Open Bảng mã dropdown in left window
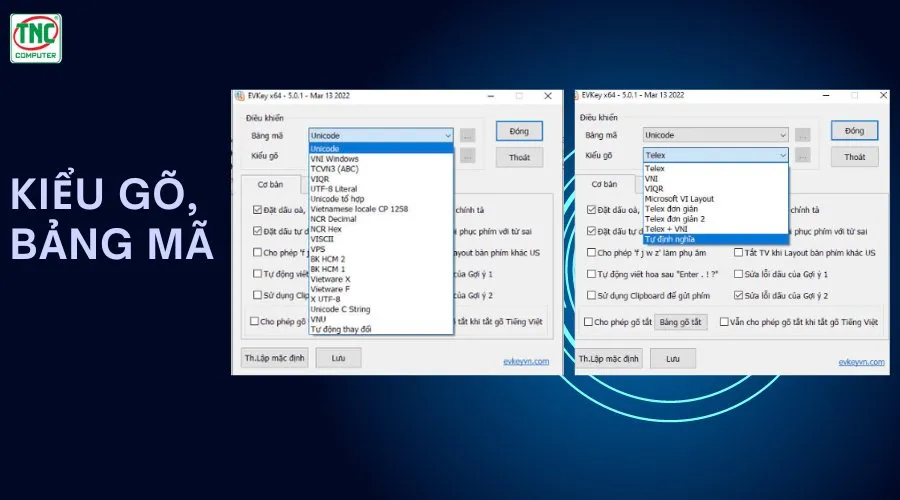This screenshot has height=500, width=900. pos(381,135)
